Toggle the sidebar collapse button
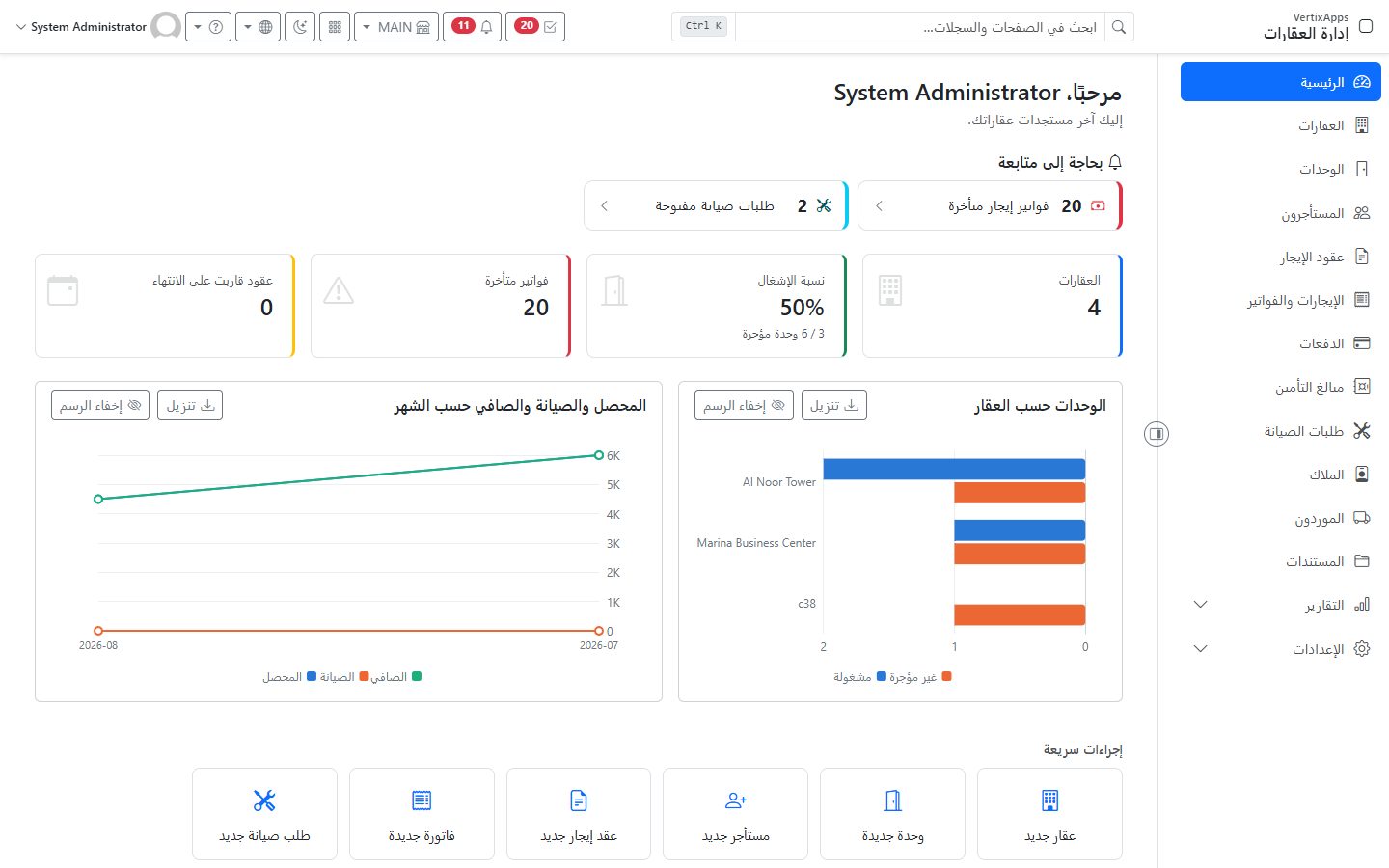Screen dimensions: 1389x868 [1157, 434]
